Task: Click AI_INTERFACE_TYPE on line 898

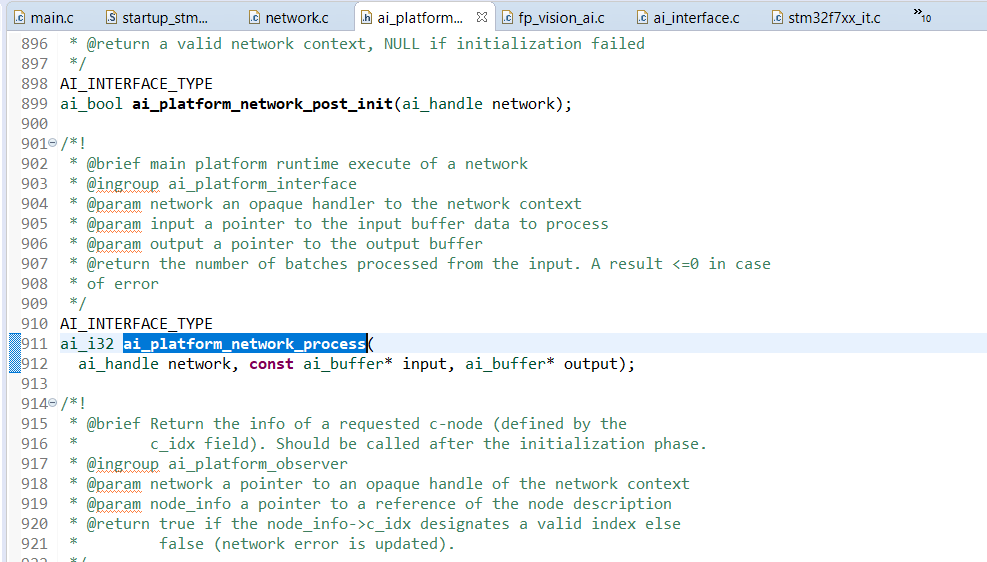Action: (137, 84)
